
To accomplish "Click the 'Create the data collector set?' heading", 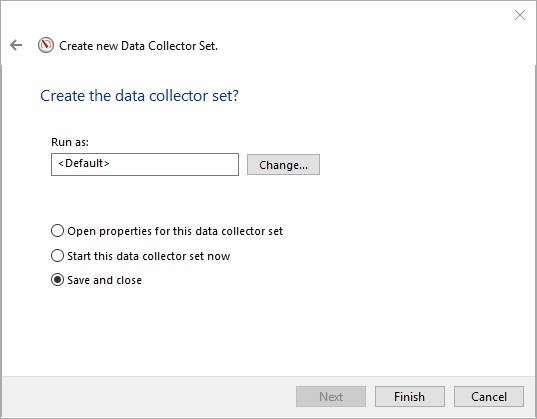I will [139, 96].
